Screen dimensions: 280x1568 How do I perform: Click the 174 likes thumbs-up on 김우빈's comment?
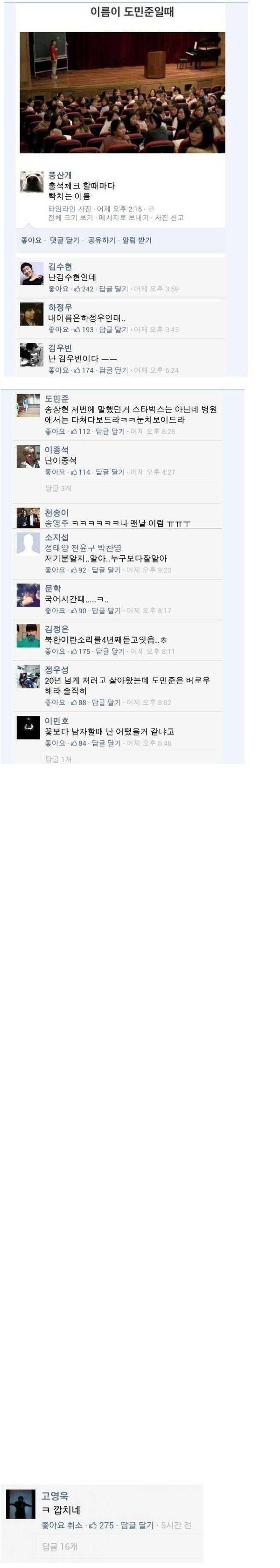pos(77,370)
